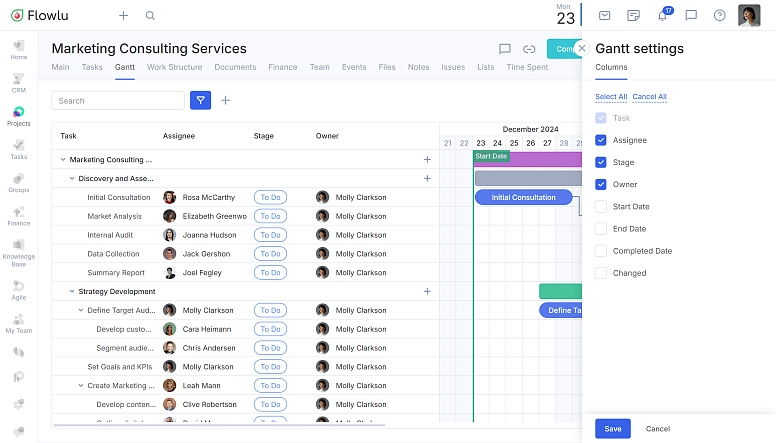This screenshot has width=776, height=443.
Task: Open CRM in the sidebar
Action: point(18,83)
